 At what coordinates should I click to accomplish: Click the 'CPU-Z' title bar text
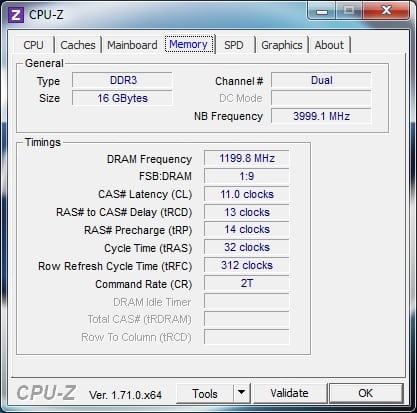(46, 15)
